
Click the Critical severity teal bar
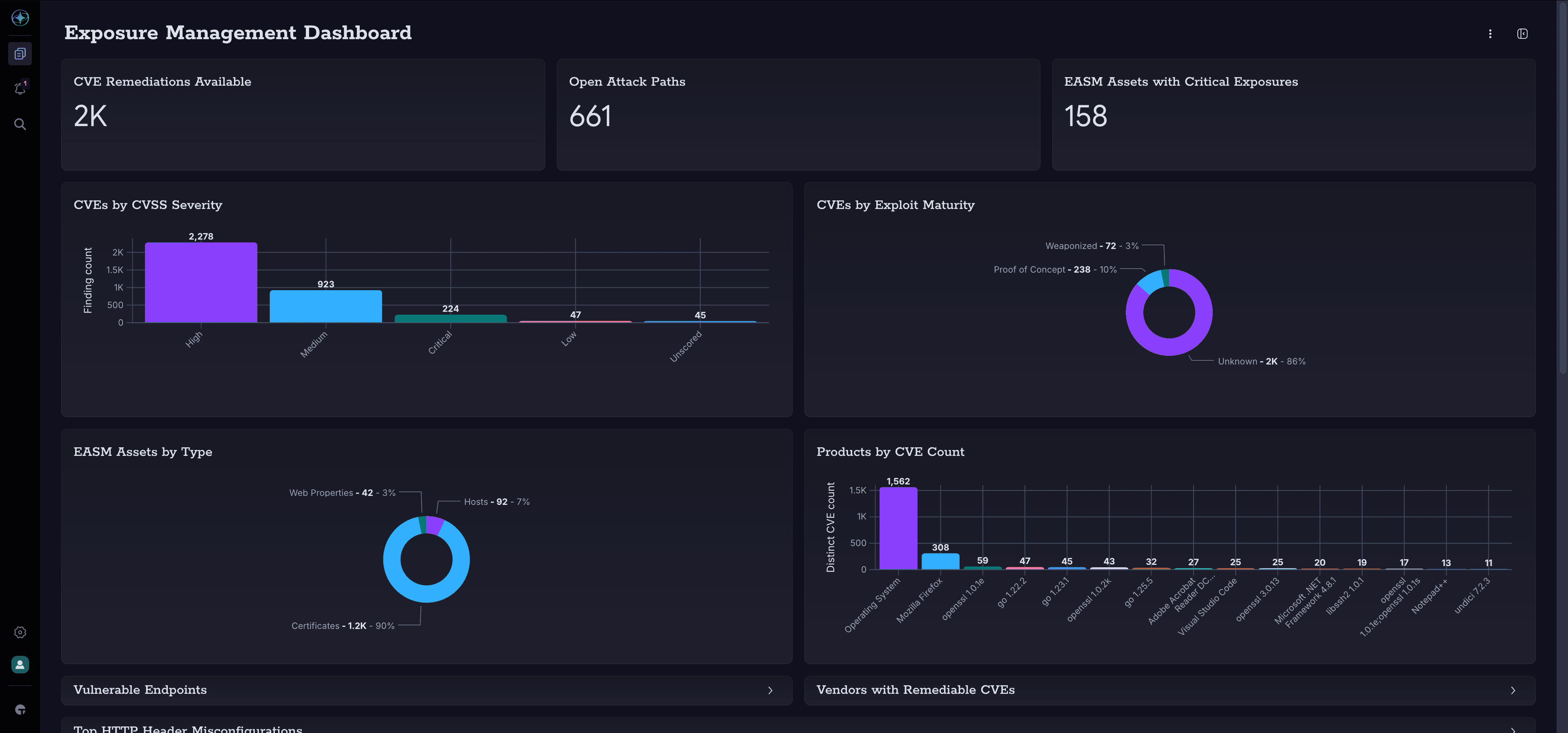click(450, 319)
